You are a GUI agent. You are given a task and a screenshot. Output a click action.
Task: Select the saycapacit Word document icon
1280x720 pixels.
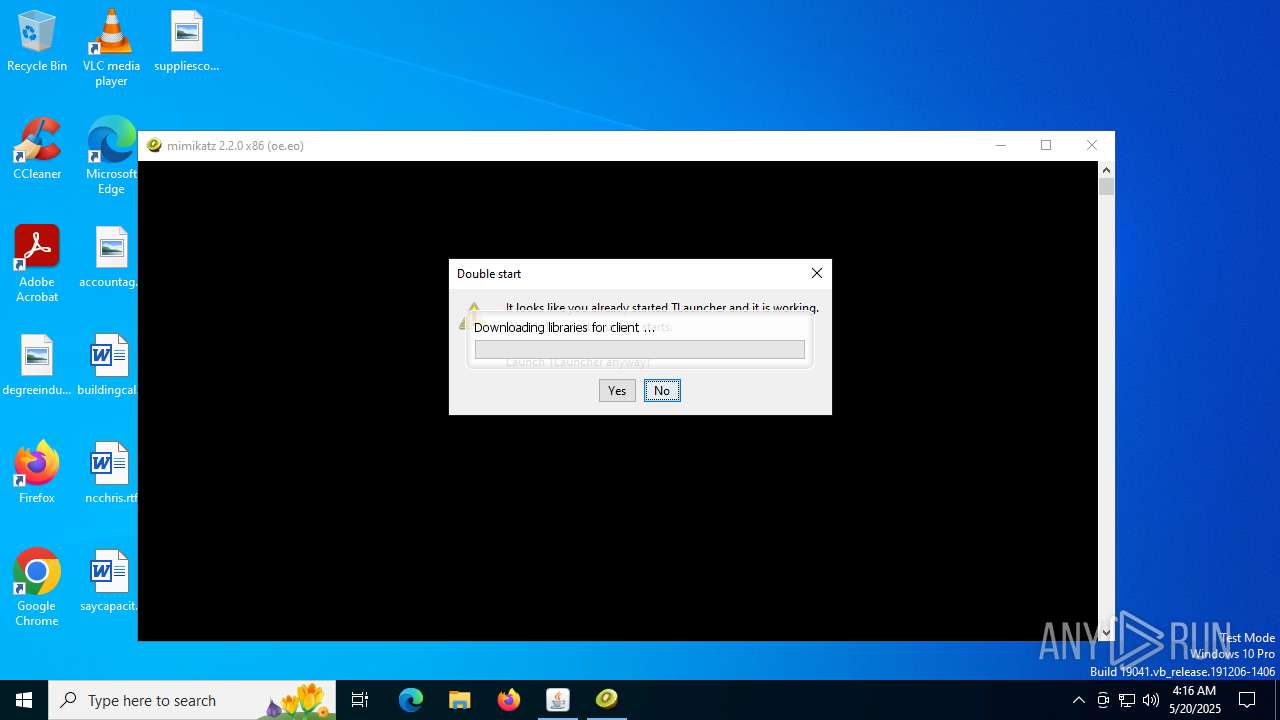coord(109,582)
